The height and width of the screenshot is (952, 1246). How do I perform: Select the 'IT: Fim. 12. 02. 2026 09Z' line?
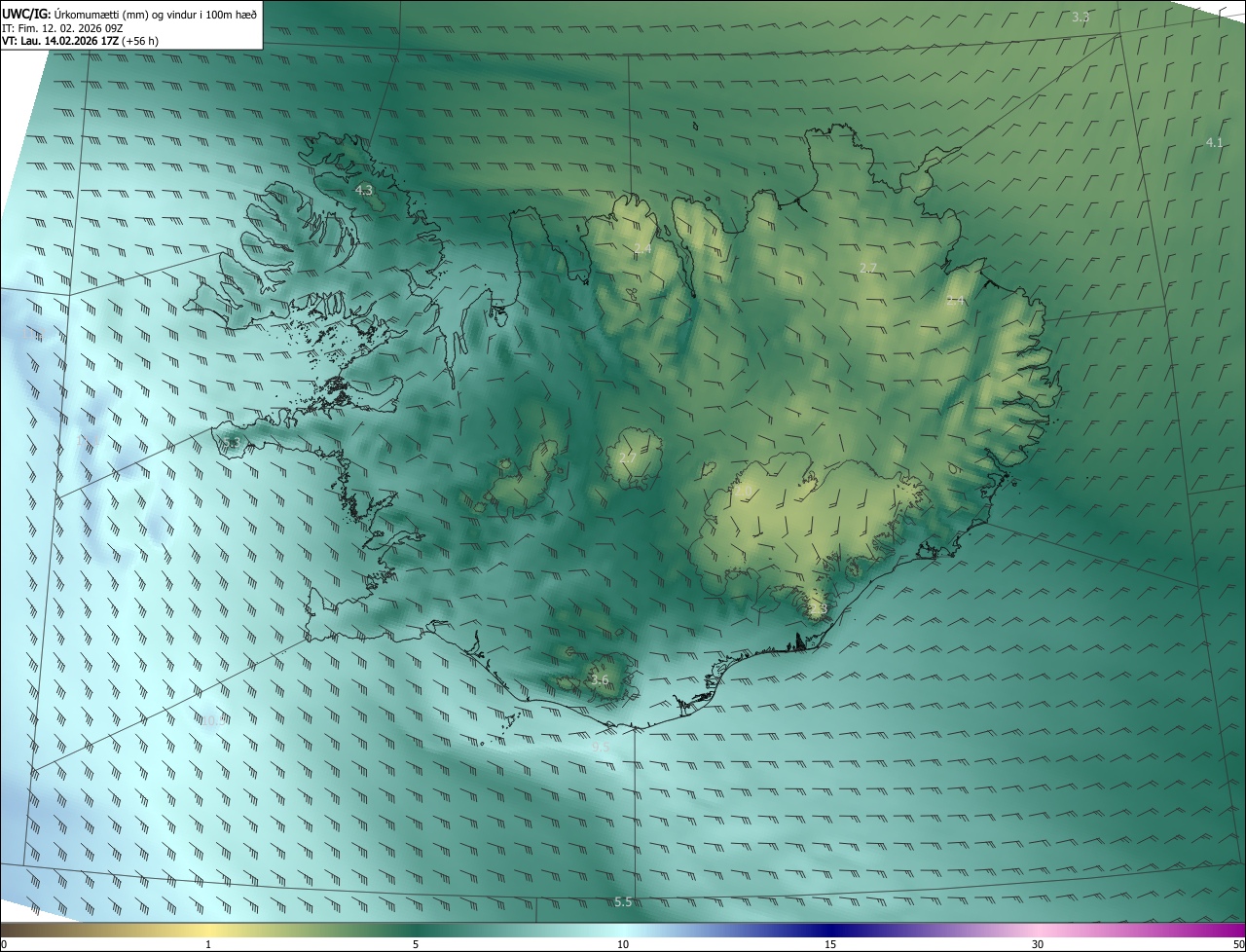tap(63, 27)
